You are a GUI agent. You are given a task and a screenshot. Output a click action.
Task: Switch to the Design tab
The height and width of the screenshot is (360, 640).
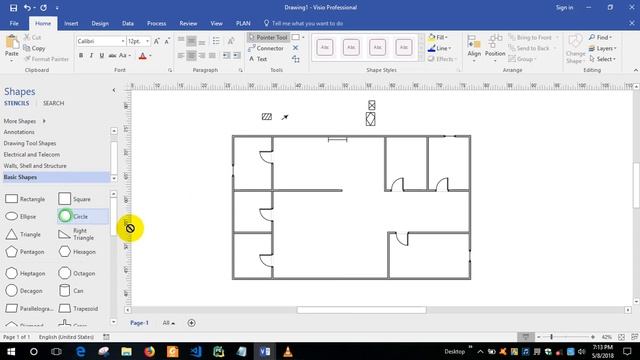click(x=100, y=23)
